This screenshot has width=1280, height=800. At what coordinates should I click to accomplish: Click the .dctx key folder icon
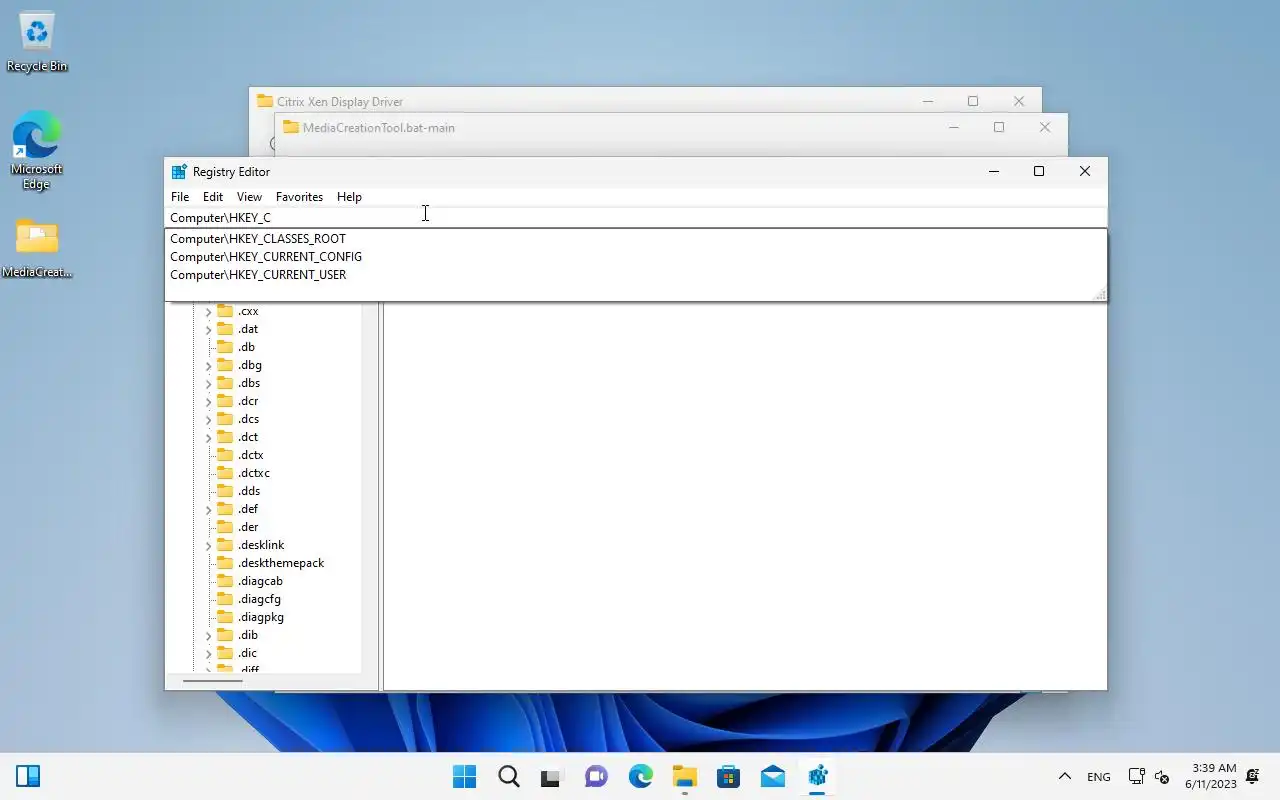(x=225, y=455)
